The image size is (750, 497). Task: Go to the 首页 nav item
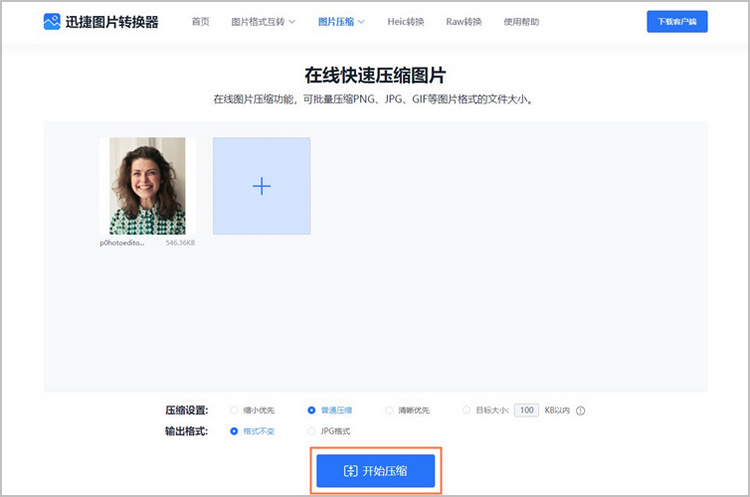click(200, 22)
